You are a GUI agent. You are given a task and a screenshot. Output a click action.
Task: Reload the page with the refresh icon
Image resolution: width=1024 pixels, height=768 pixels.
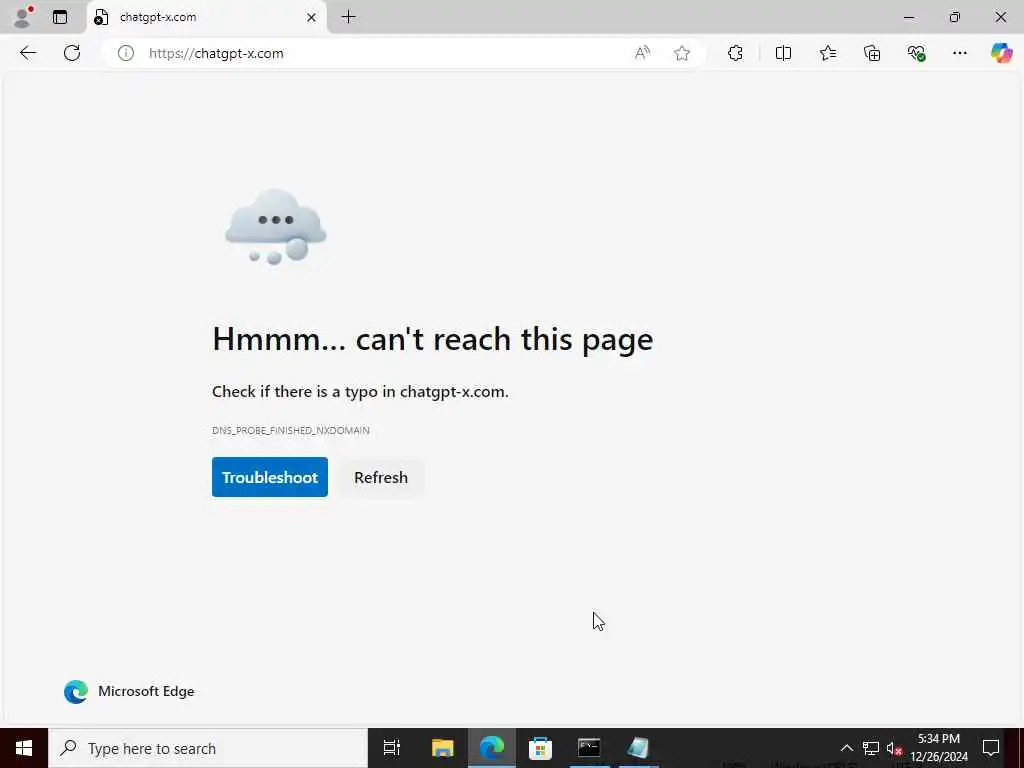tap(72, 53)
